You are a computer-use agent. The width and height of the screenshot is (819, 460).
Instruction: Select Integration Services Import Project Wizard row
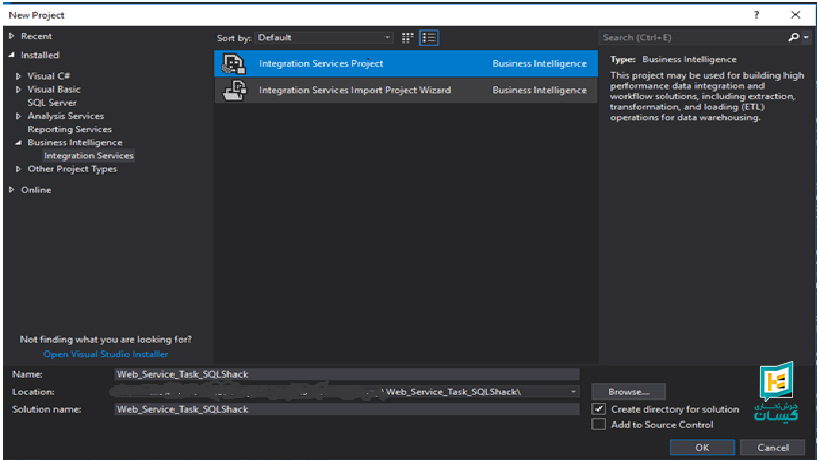406,90
